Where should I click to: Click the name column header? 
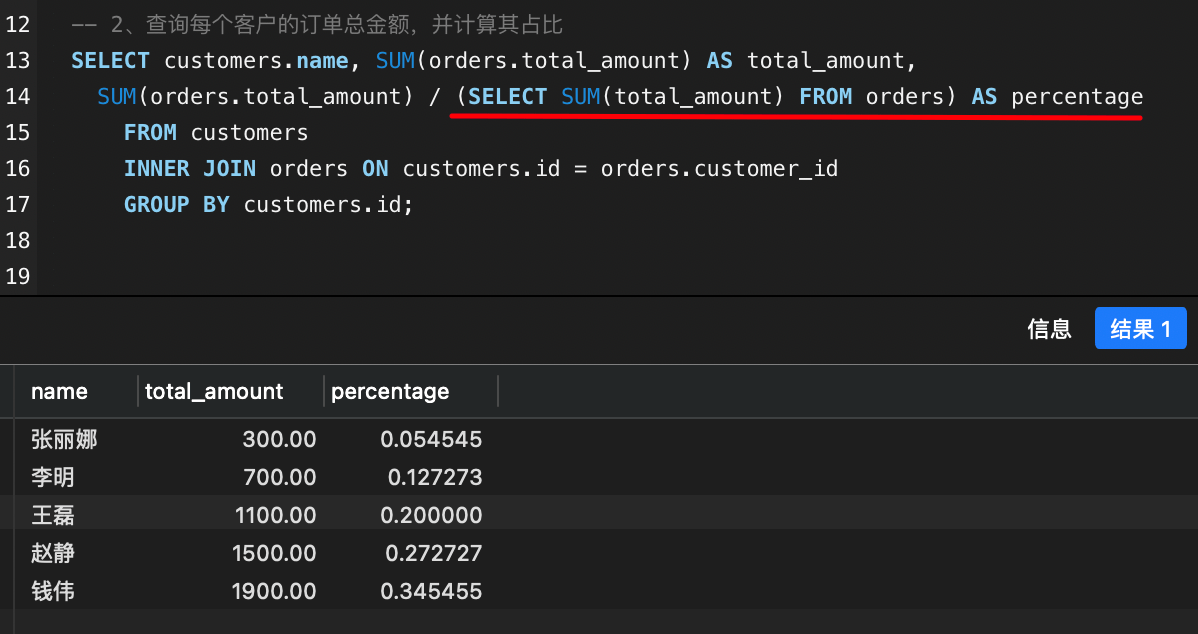click(x=59, y=392)
